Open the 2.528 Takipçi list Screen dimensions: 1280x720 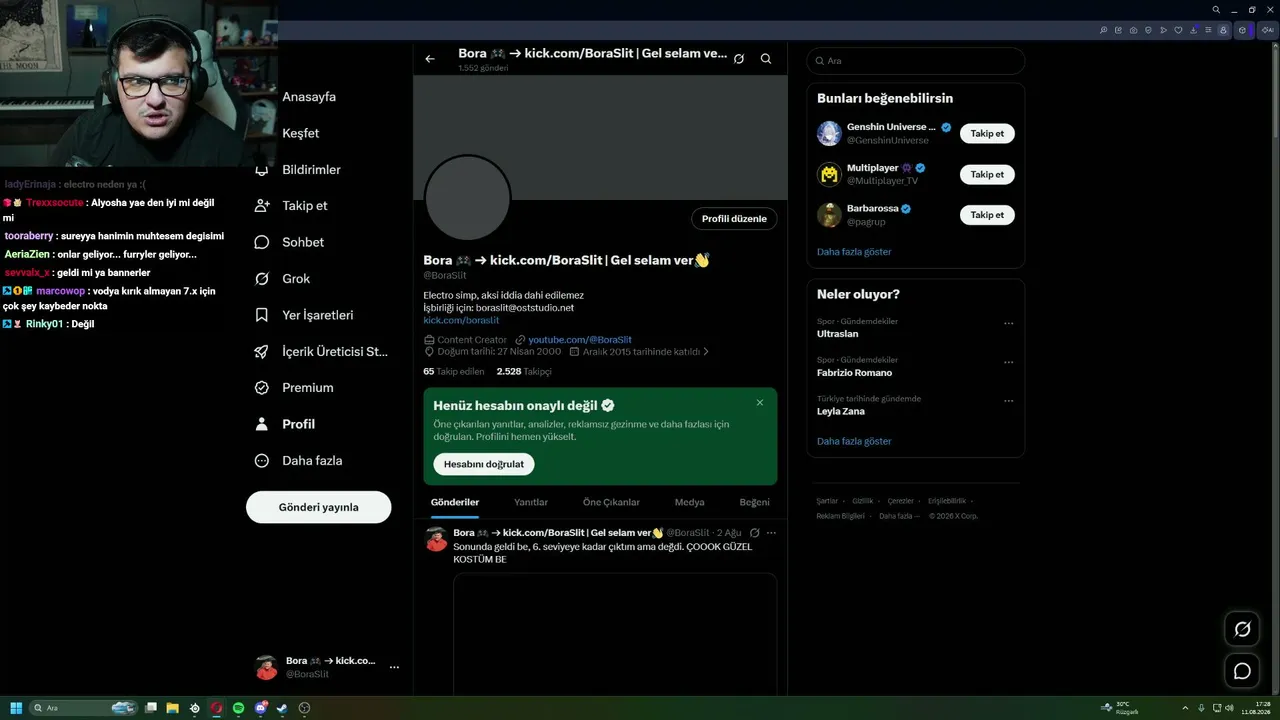524,371
